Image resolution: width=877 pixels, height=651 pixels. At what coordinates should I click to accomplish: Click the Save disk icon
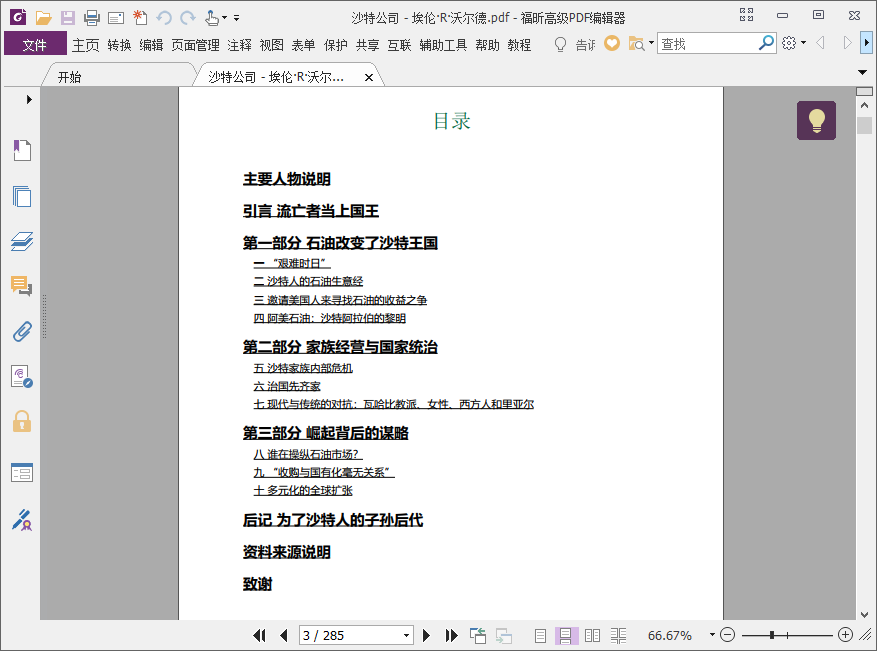pyautogui.click(x=68, y=18)
